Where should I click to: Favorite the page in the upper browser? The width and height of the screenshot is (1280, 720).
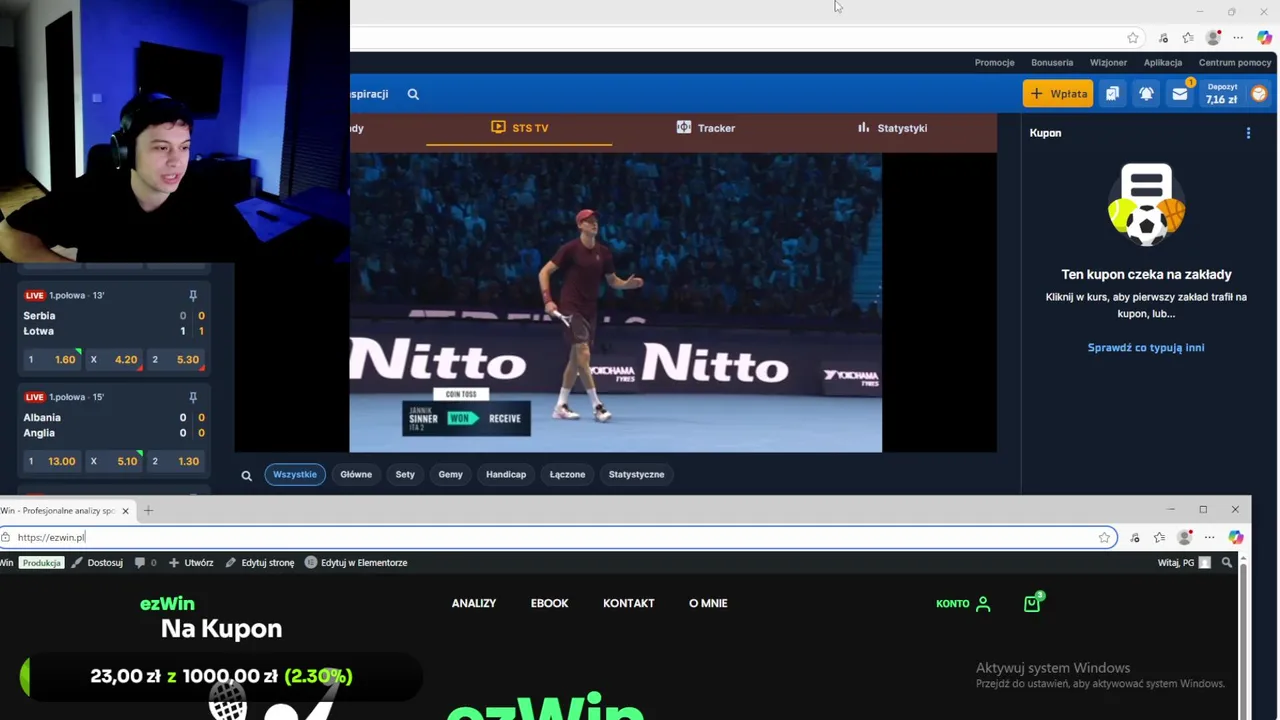(x=1133, y=38)
